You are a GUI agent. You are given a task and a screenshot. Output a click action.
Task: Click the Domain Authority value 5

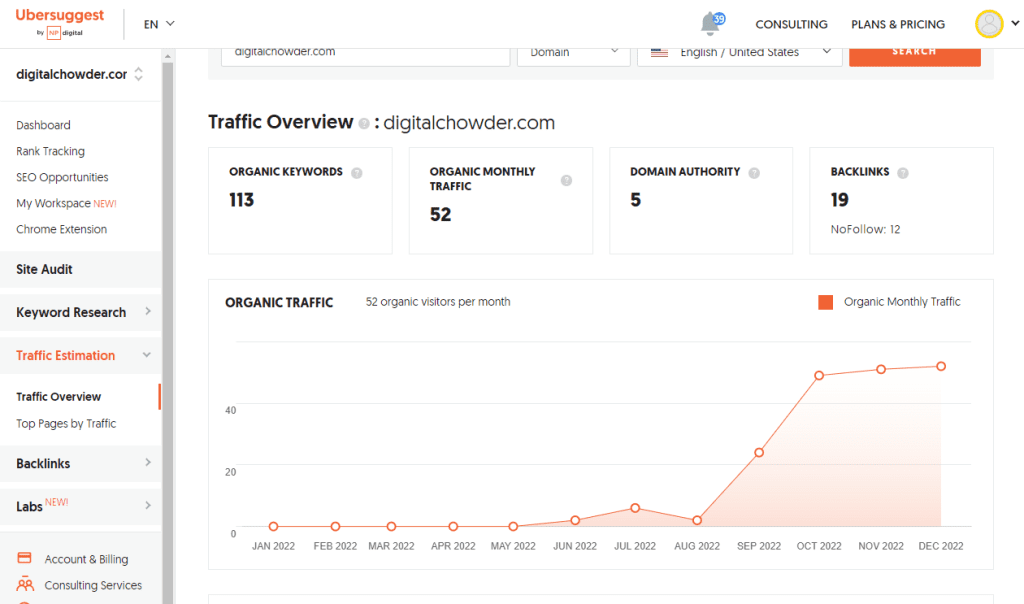pyautogui.click(x=635, y=200)
